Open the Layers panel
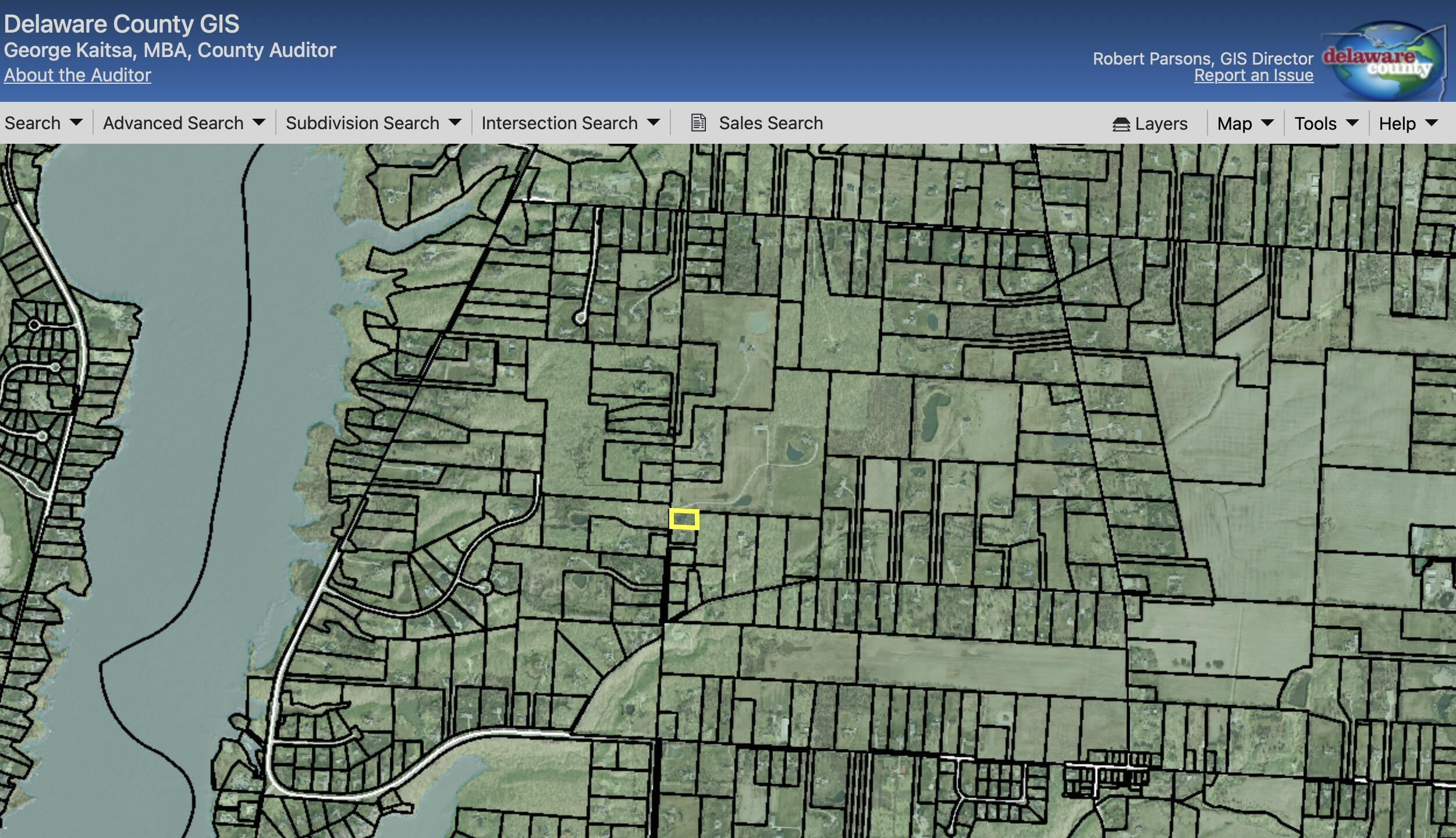This screenshot has height=838, width=1456. [1160, 123]
